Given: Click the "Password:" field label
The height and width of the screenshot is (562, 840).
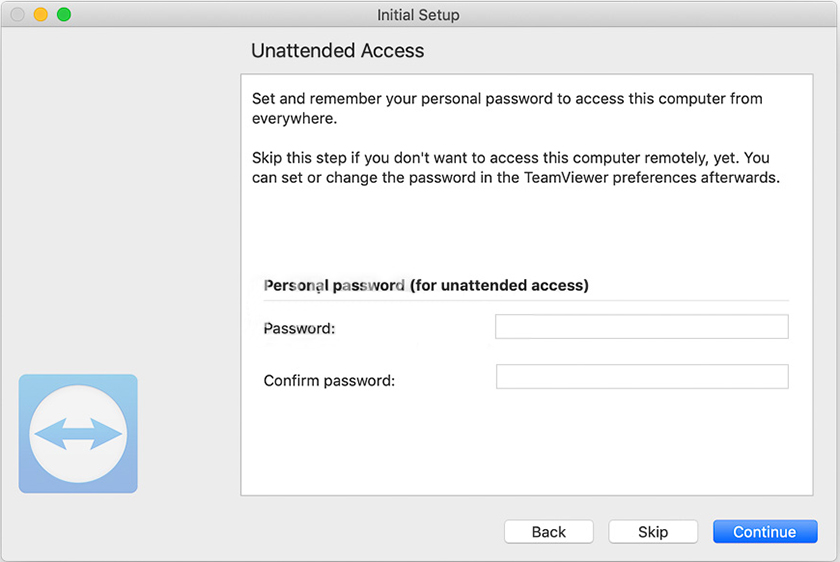Looking at the screenshot, I should (x=299, y=328).
